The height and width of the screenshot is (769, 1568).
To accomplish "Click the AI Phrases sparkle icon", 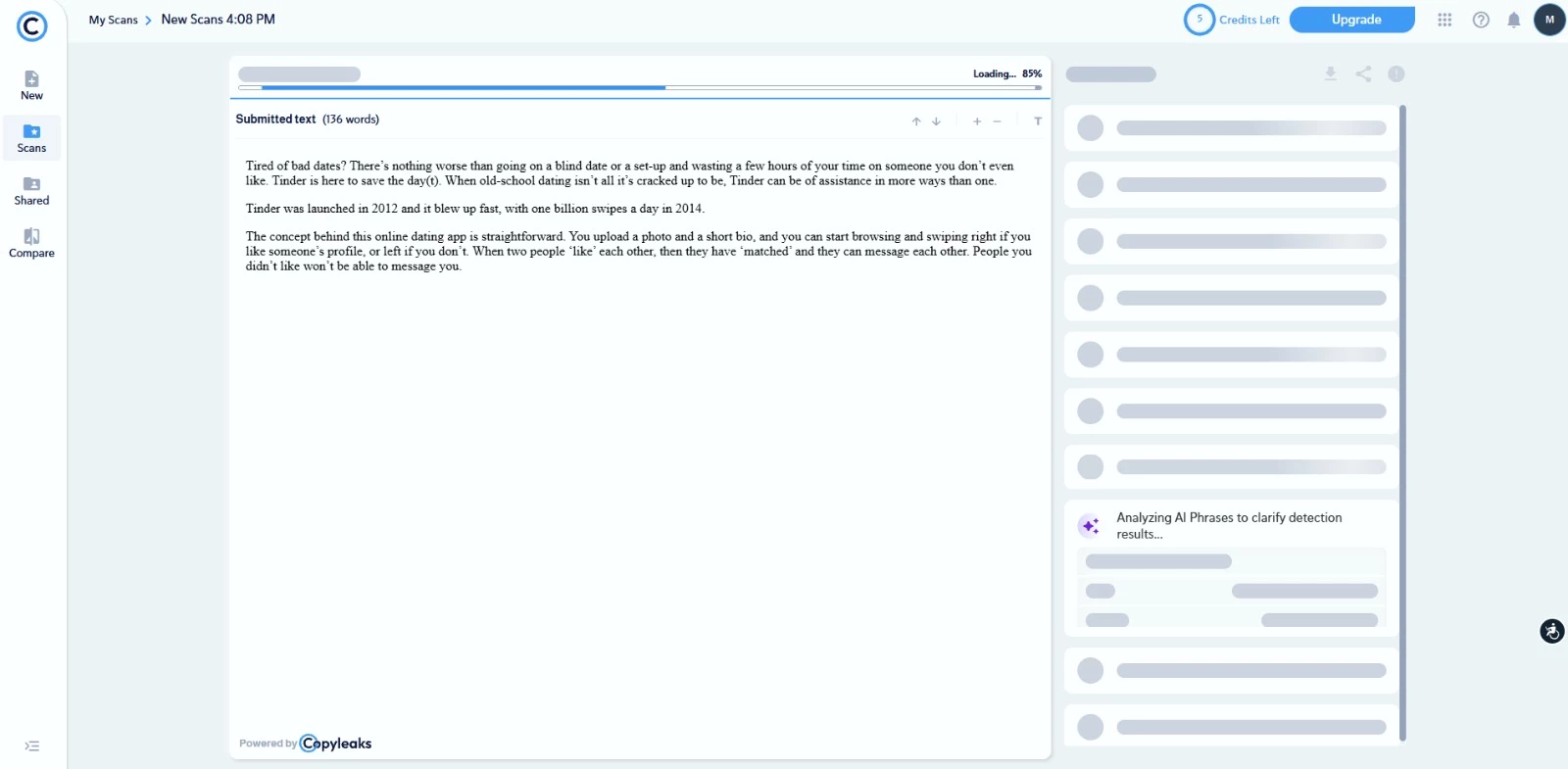I will point(1090,526).
